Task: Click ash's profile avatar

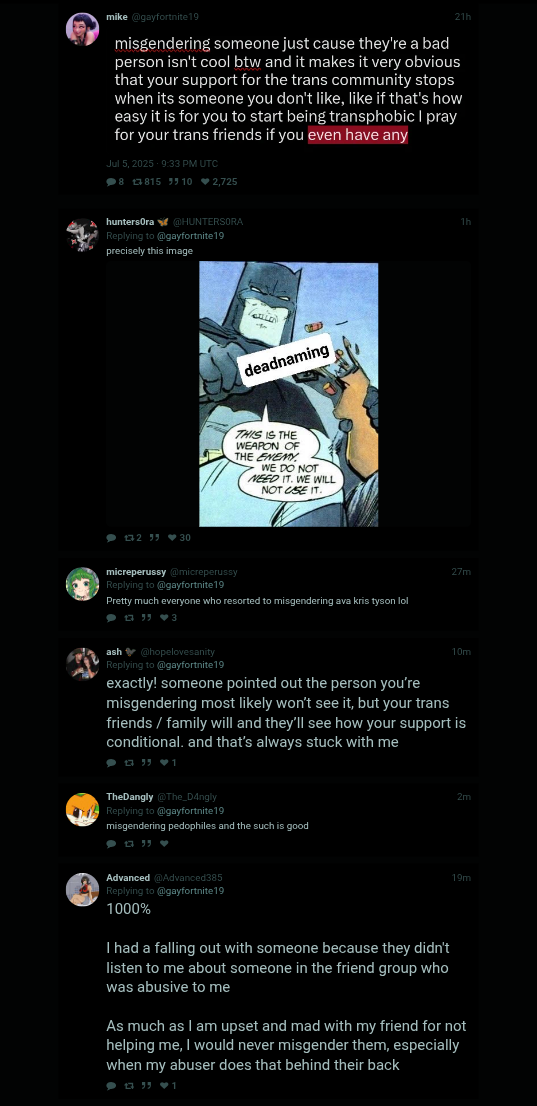Action: pos(83,664)
